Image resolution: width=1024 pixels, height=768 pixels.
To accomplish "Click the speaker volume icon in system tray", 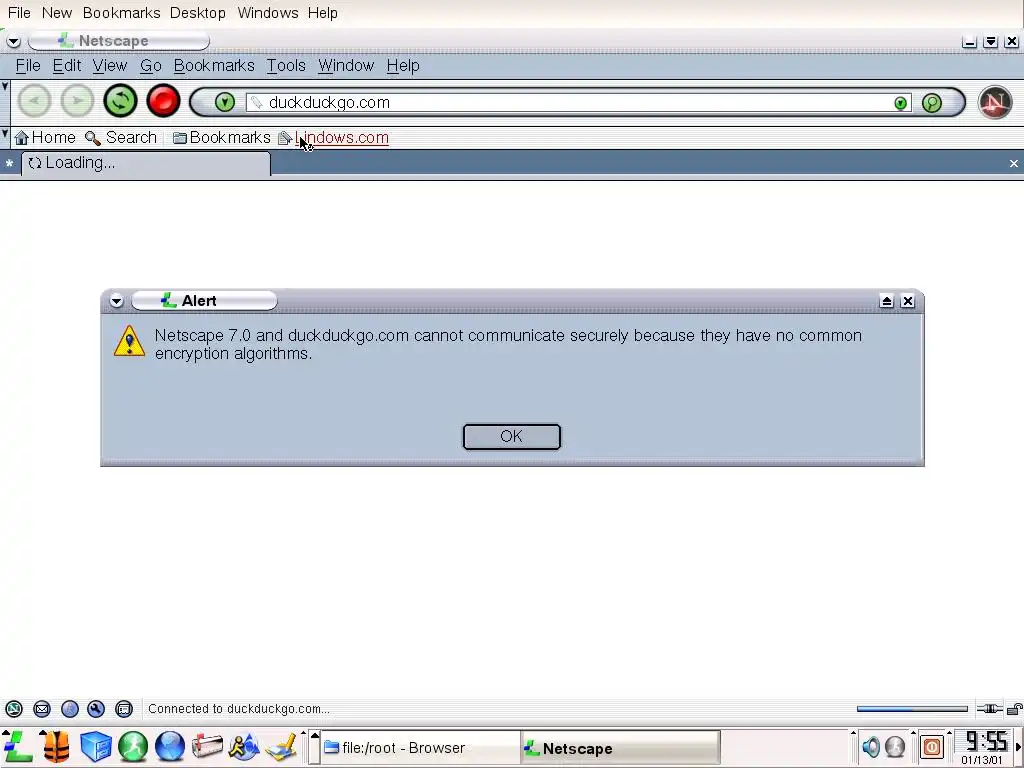I will [871, 746].
